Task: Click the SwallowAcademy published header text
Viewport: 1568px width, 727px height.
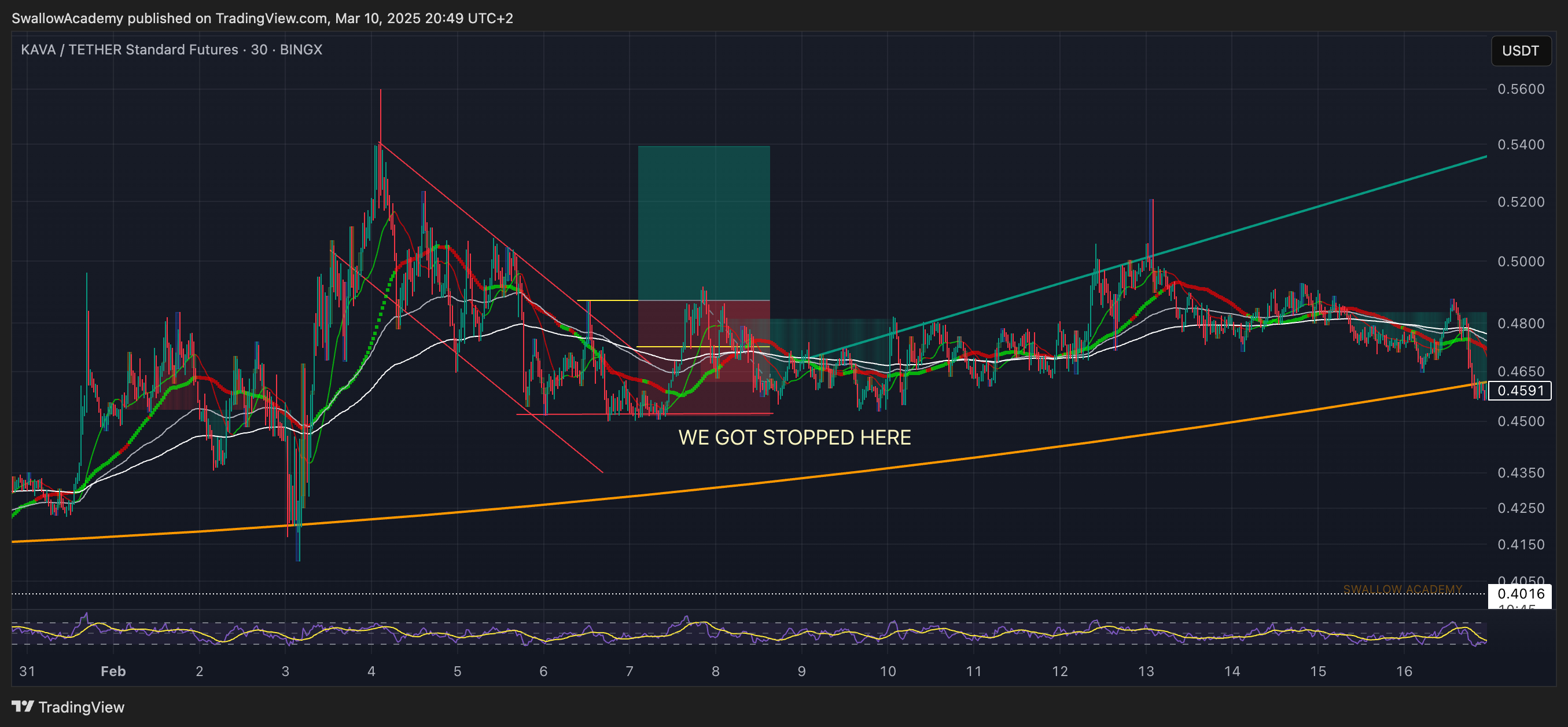Action: pos(262,19)
